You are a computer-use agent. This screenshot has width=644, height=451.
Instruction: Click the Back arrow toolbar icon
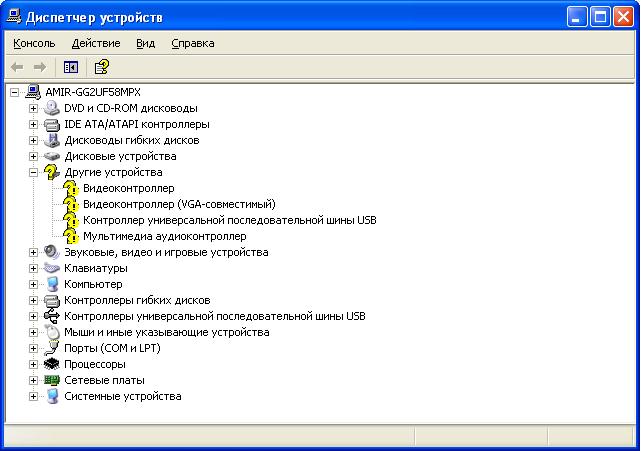tap(17, 67)
